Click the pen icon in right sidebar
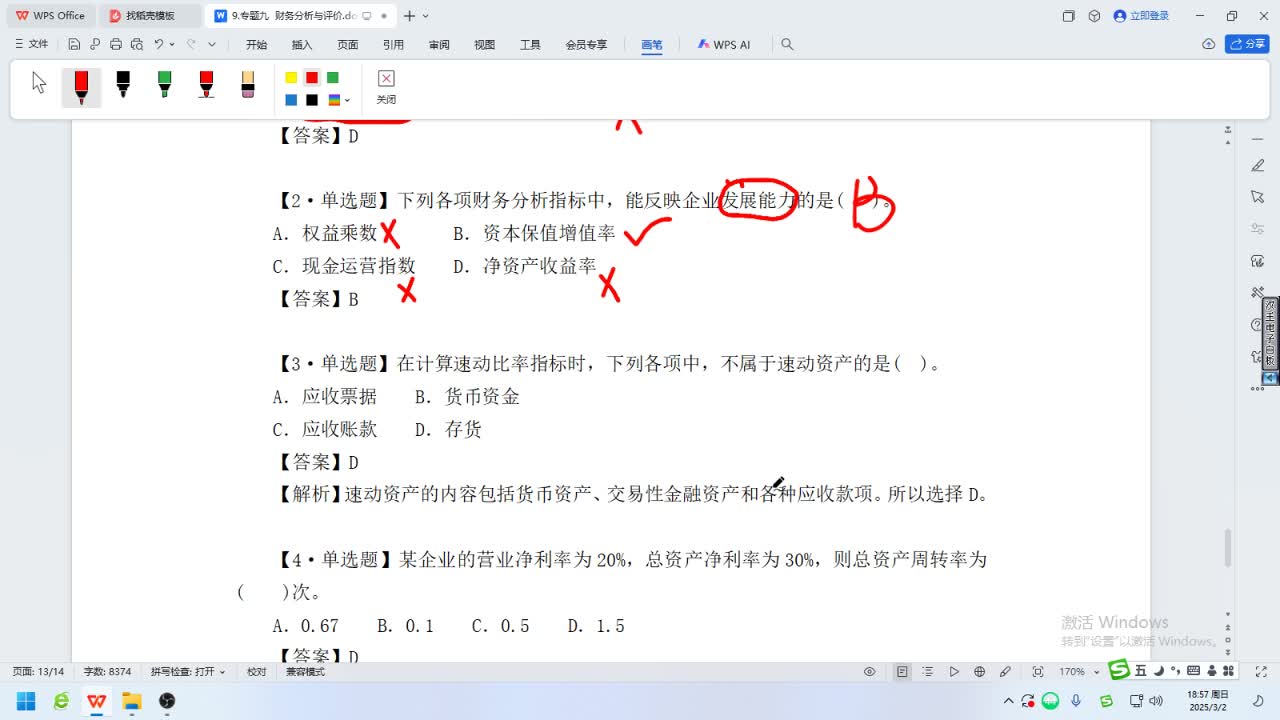1280x720 pixels. [x=1258, y=165]
